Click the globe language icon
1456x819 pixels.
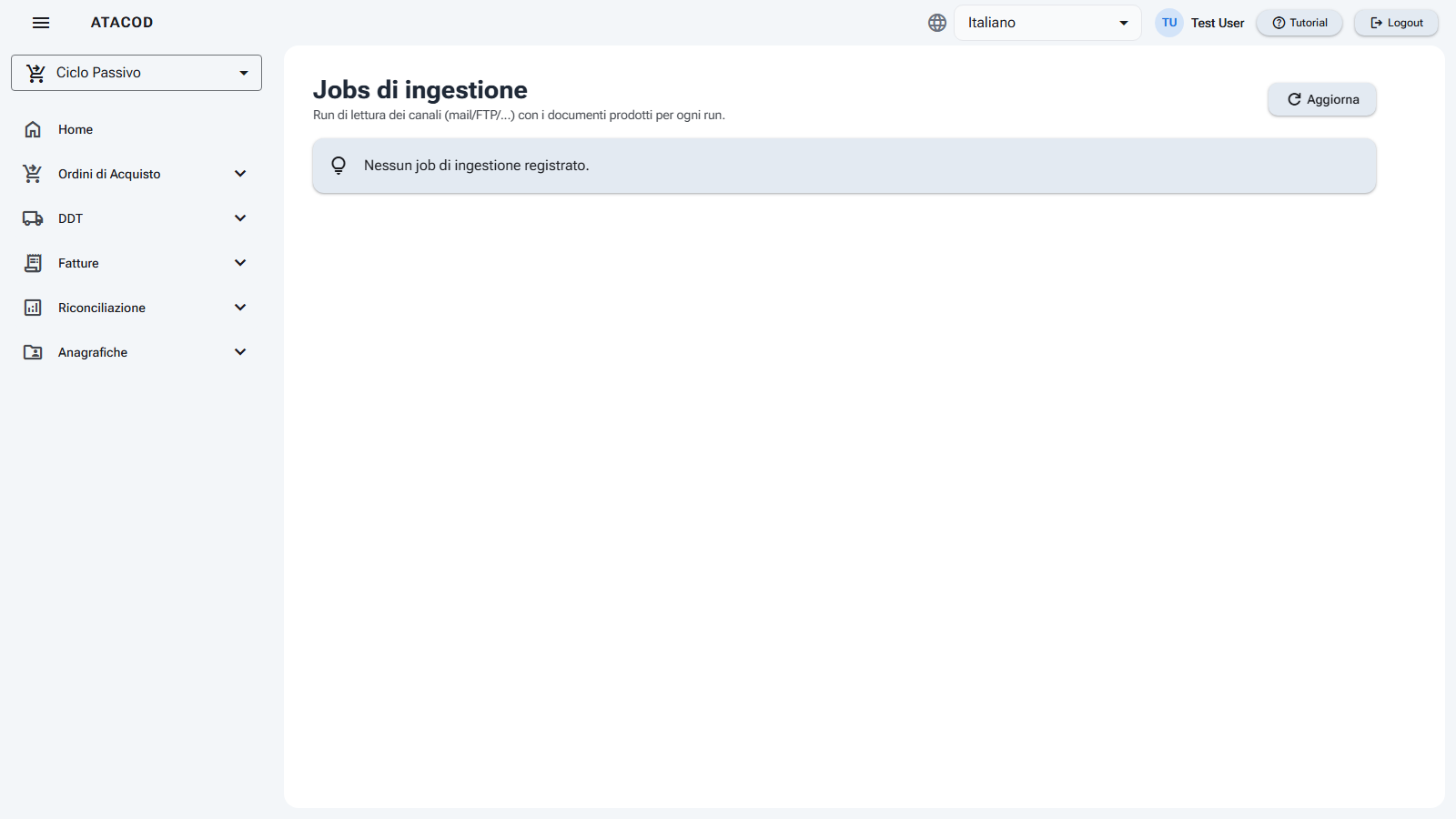tap(937, 23)
